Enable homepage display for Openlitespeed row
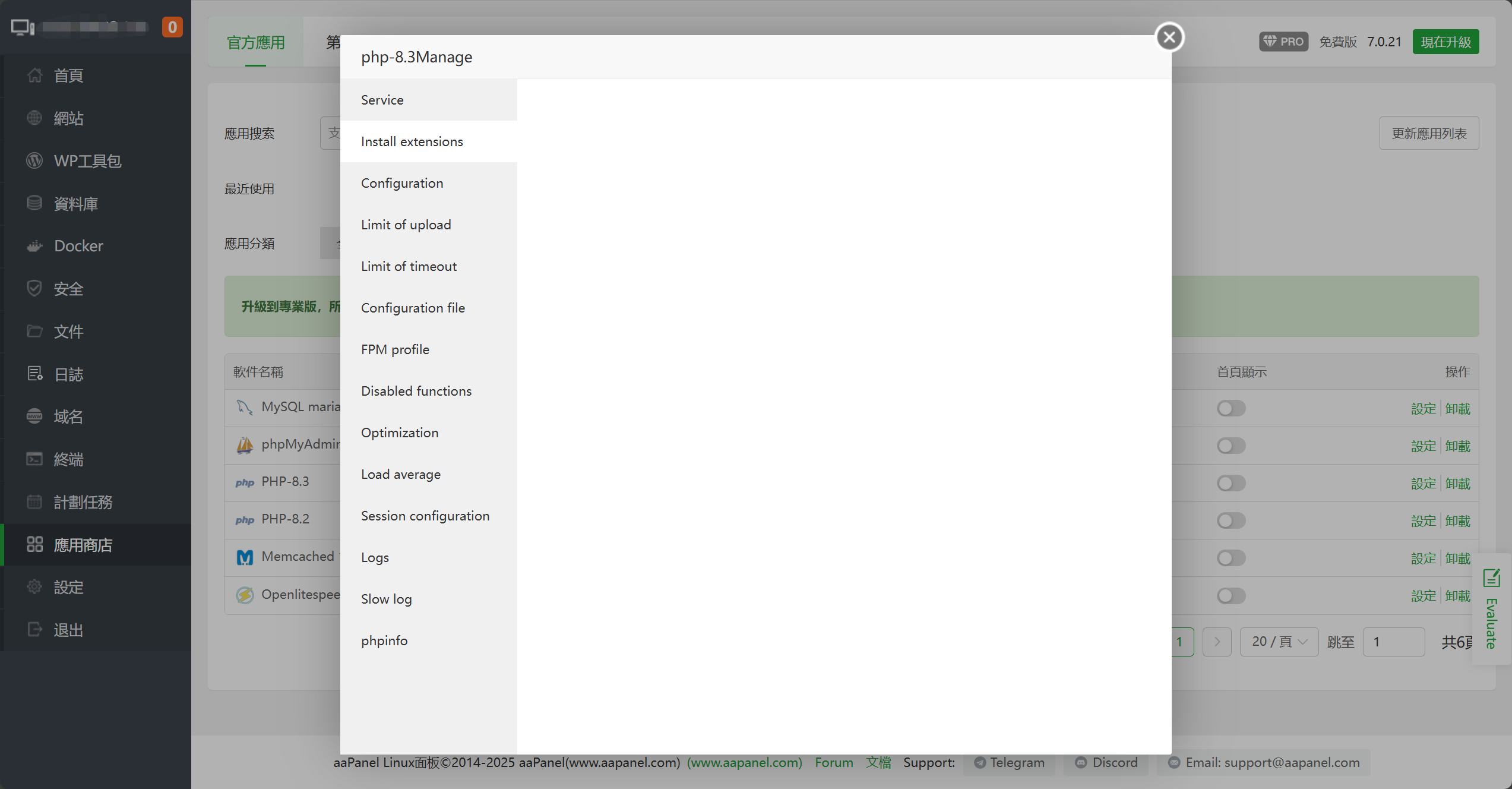 pyautogui.click(x=1231, y=596)
